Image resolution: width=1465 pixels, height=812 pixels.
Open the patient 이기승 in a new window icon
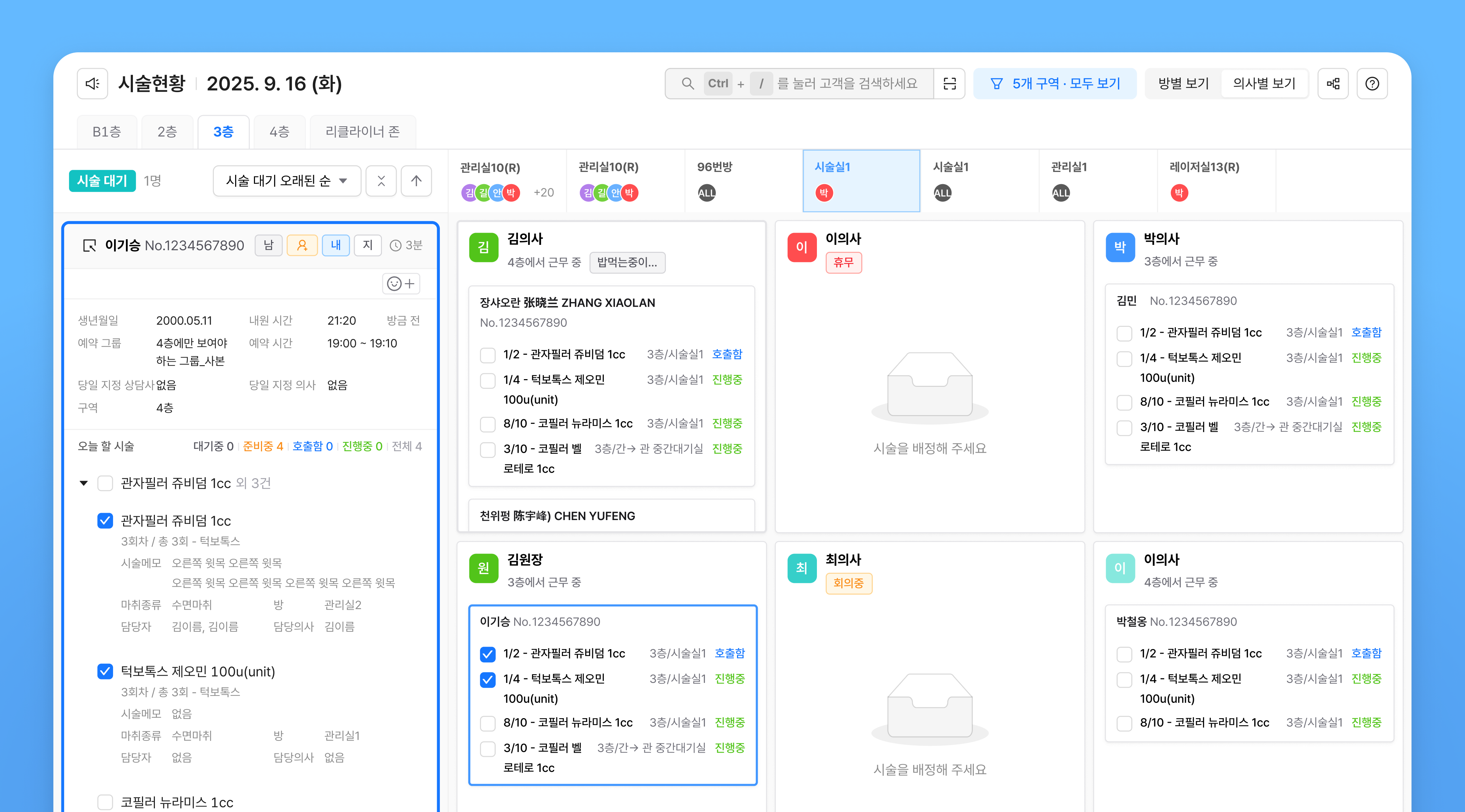click(x=89, y=245)
